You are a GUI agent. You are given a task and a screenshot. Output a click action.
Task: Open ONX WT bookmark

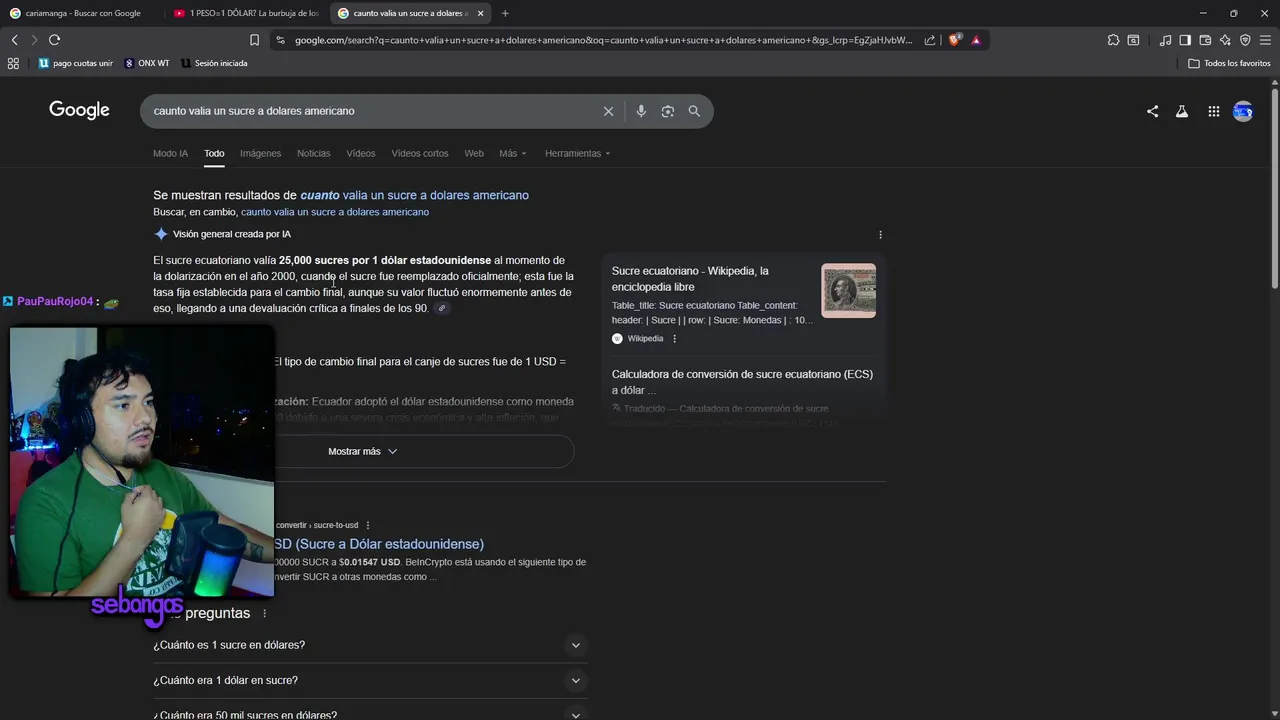pyautogui.click(x=147, y=63)
